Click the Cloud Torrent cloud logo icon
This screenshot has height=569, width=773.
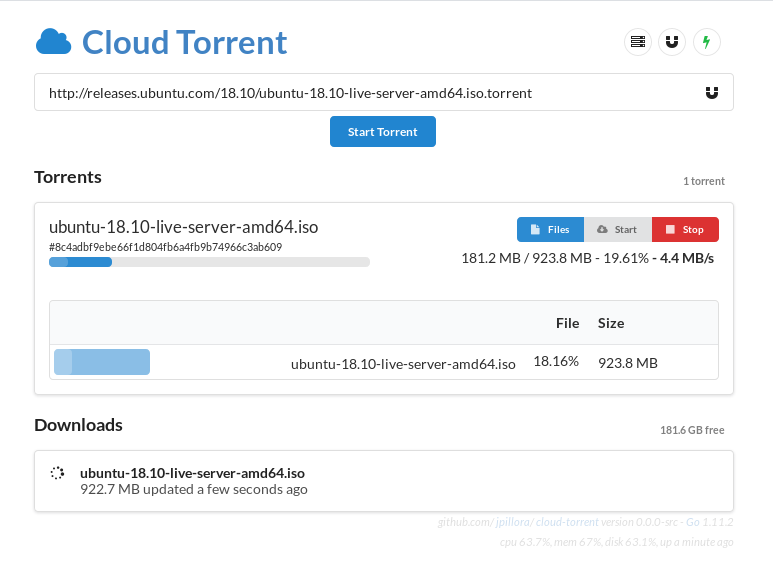click(53, 41)
